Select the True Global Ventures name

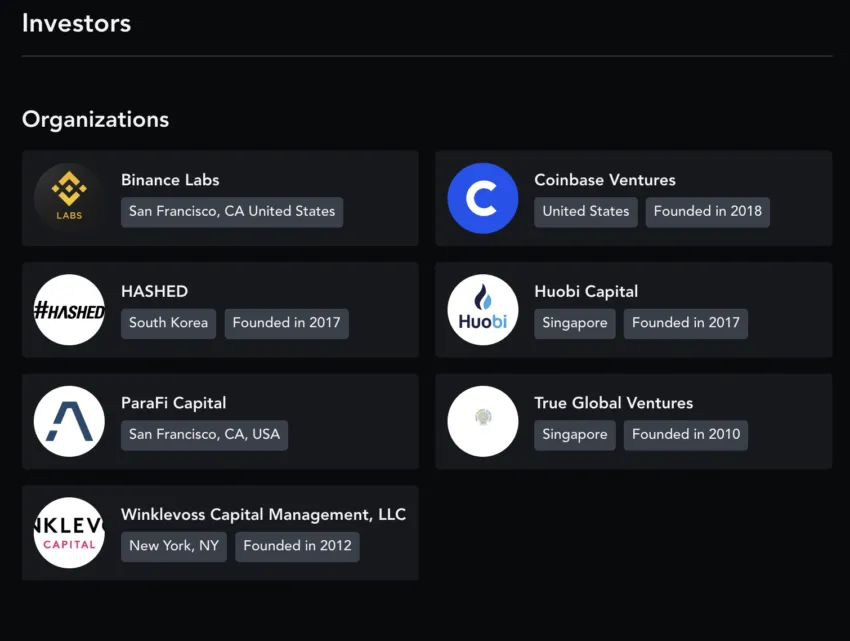[613, 403]
